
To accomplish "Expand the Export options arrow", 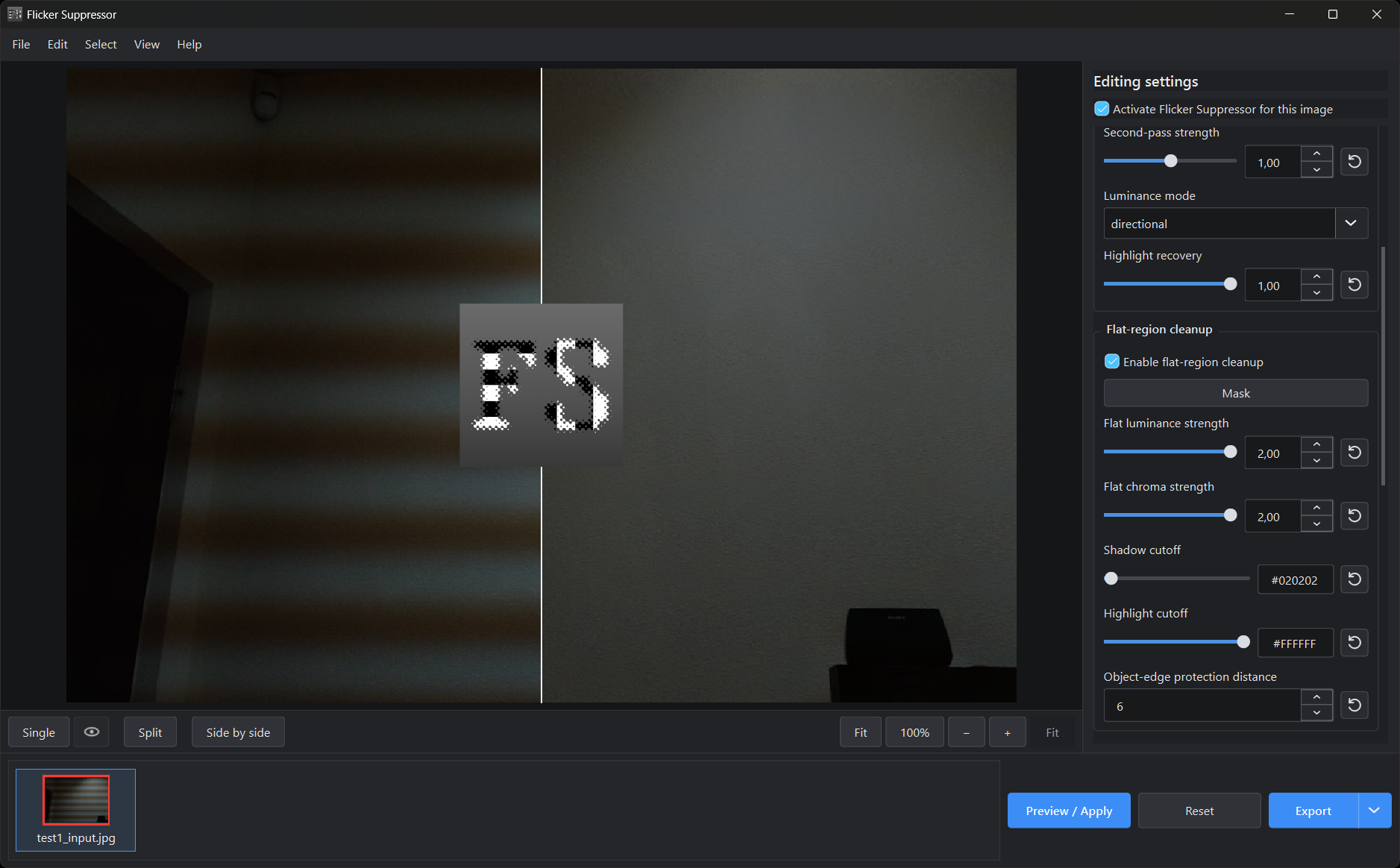I will (1374, 811).
